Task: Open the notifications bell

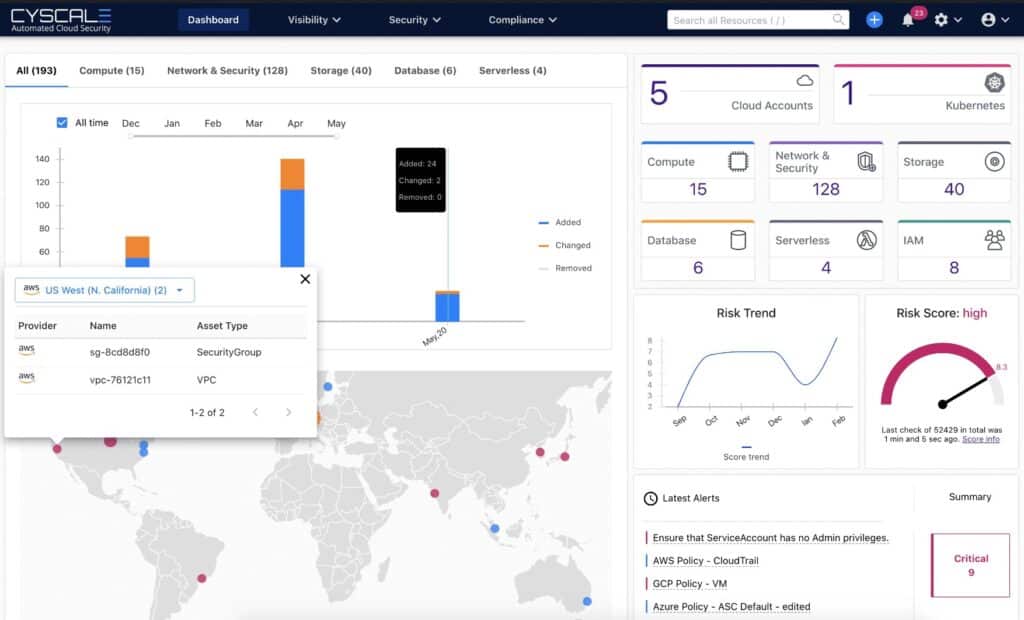Action: [x=908, y=20]
